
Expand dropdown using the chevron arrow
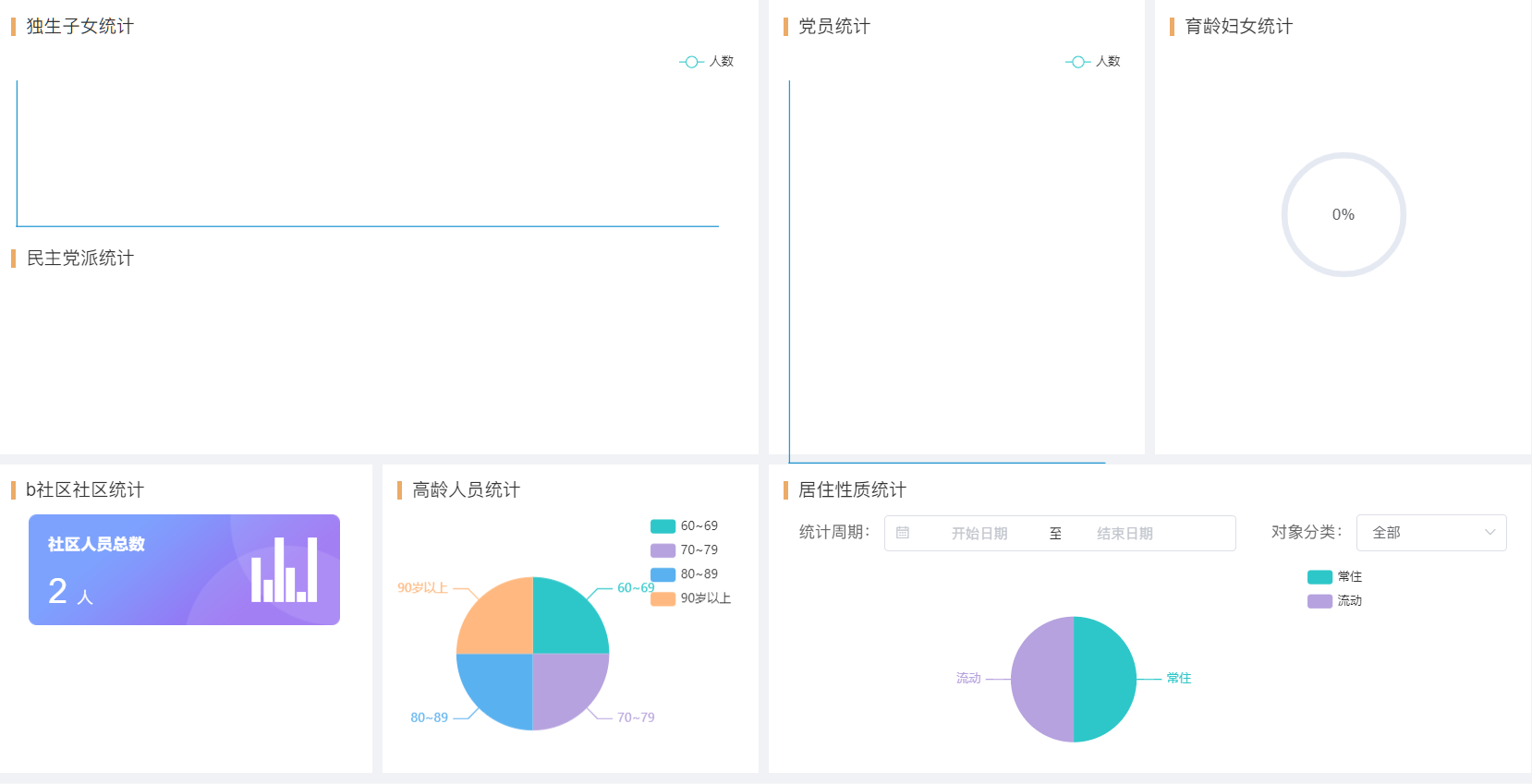tap(1489, 533)
